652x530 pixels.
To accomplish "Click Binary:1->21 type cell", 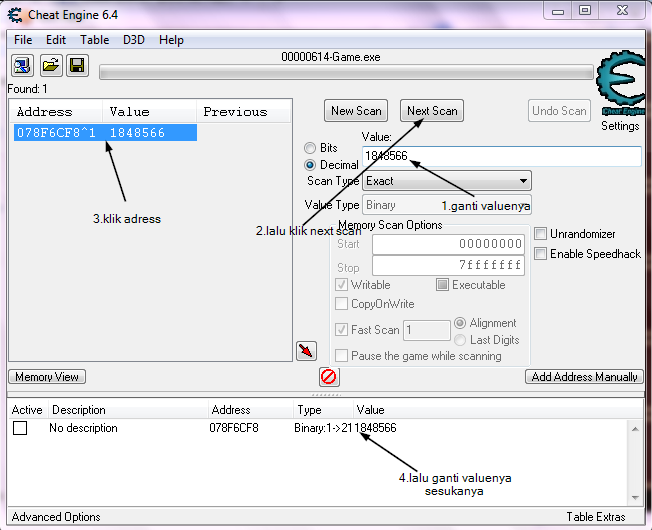I will (x=323, y=428).
